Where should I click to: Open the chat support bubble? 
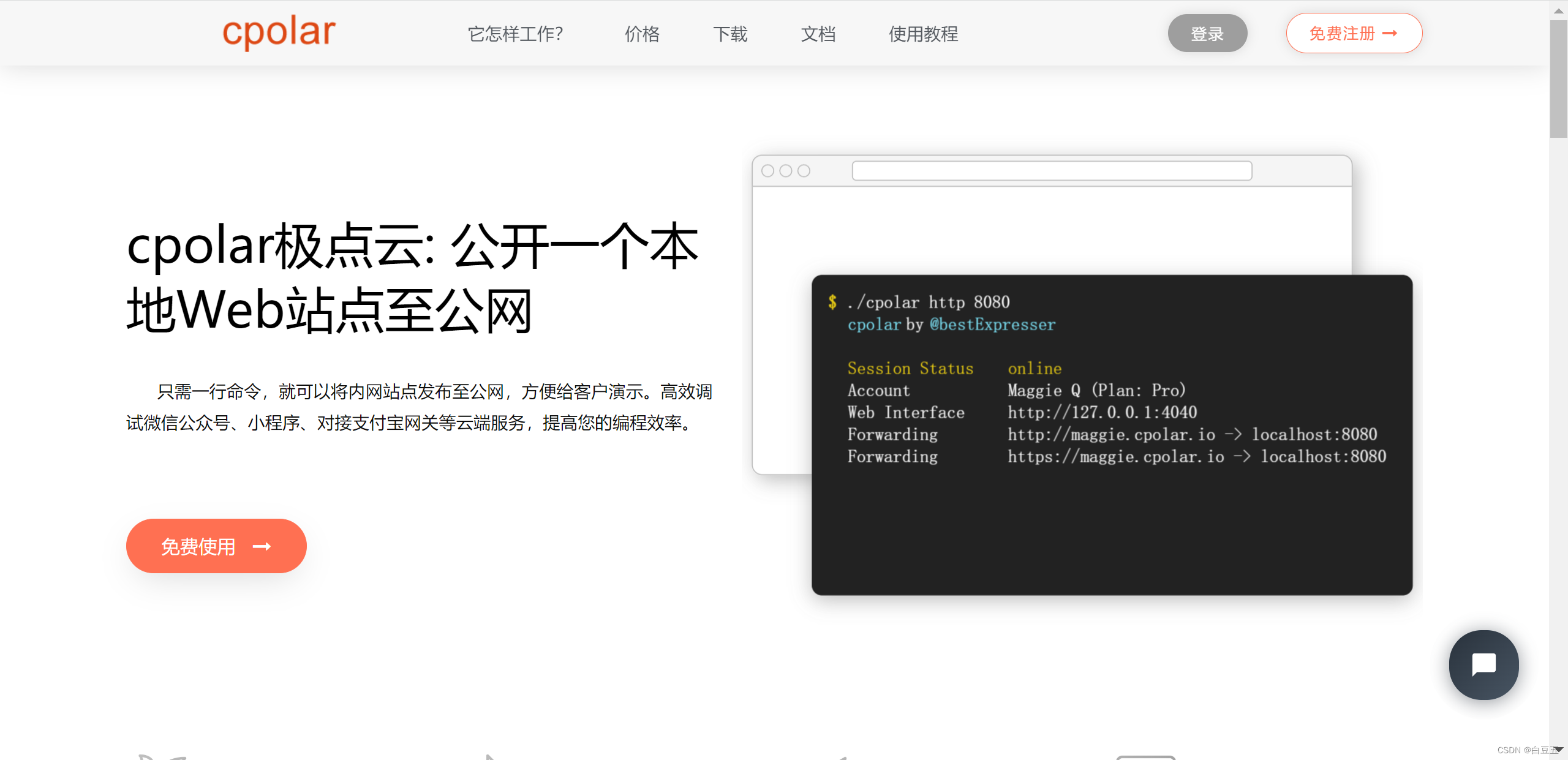[1483, 664]
